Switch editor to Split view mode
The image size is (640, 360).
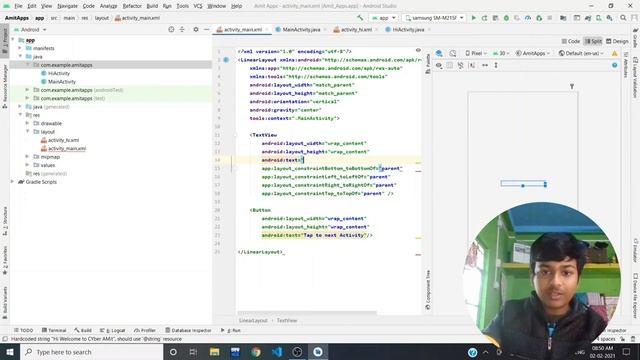[593, 41]
